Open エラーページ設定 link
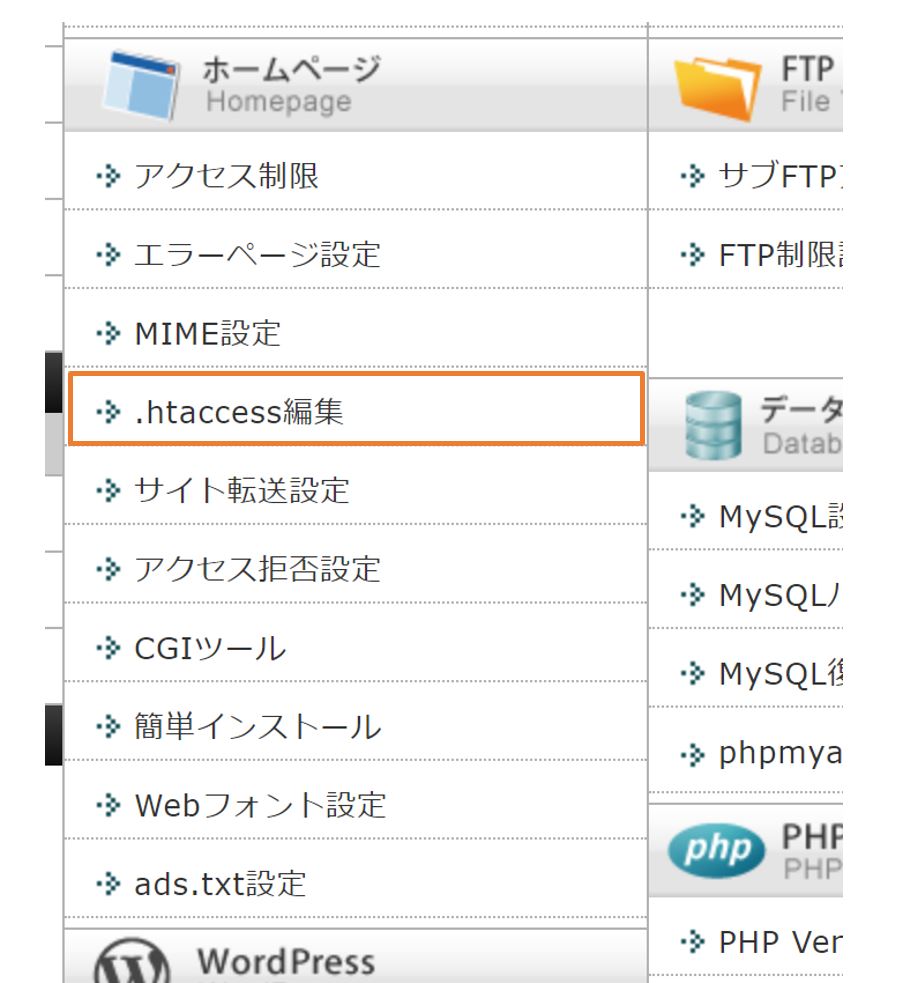 coord(257,255)
